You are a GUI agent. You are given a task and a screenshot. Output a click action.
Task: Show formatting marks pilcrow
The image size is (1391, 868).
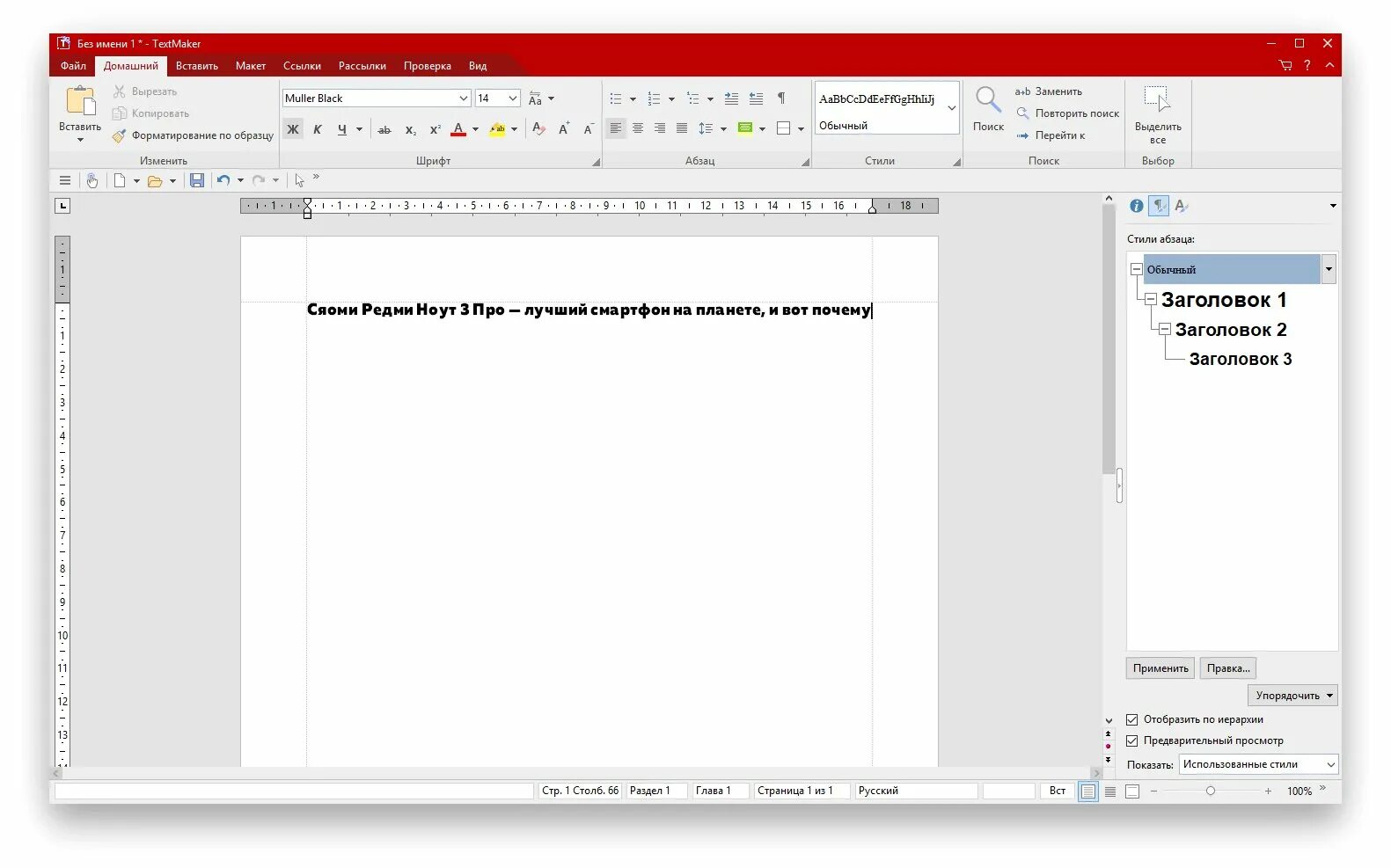[781, 98]
